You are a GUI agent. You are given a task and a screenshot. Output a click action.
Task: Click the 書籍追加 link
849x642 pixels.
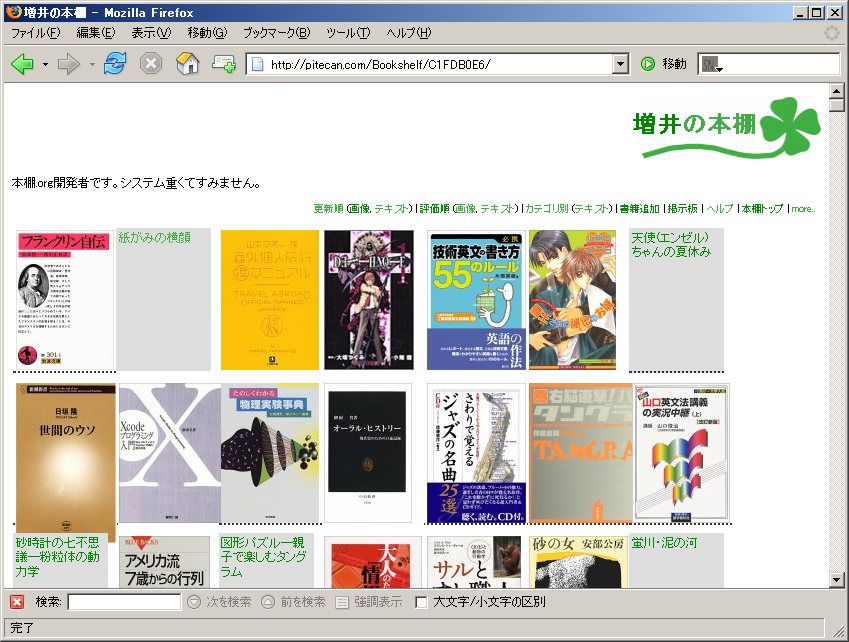pyautogui.click(x=639, y=208)
